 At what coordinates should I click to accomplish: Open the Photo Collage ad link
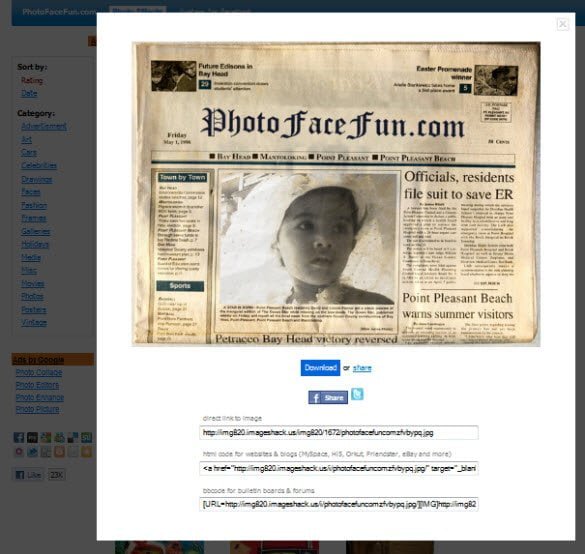[39, 372]
